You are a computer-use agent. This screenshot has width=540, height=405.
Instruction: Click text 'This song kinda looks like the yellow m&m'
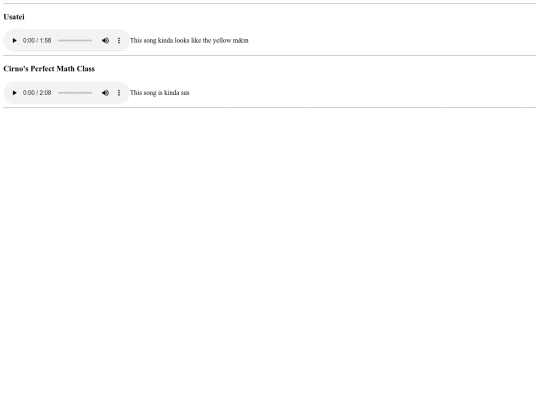[189, 41]
